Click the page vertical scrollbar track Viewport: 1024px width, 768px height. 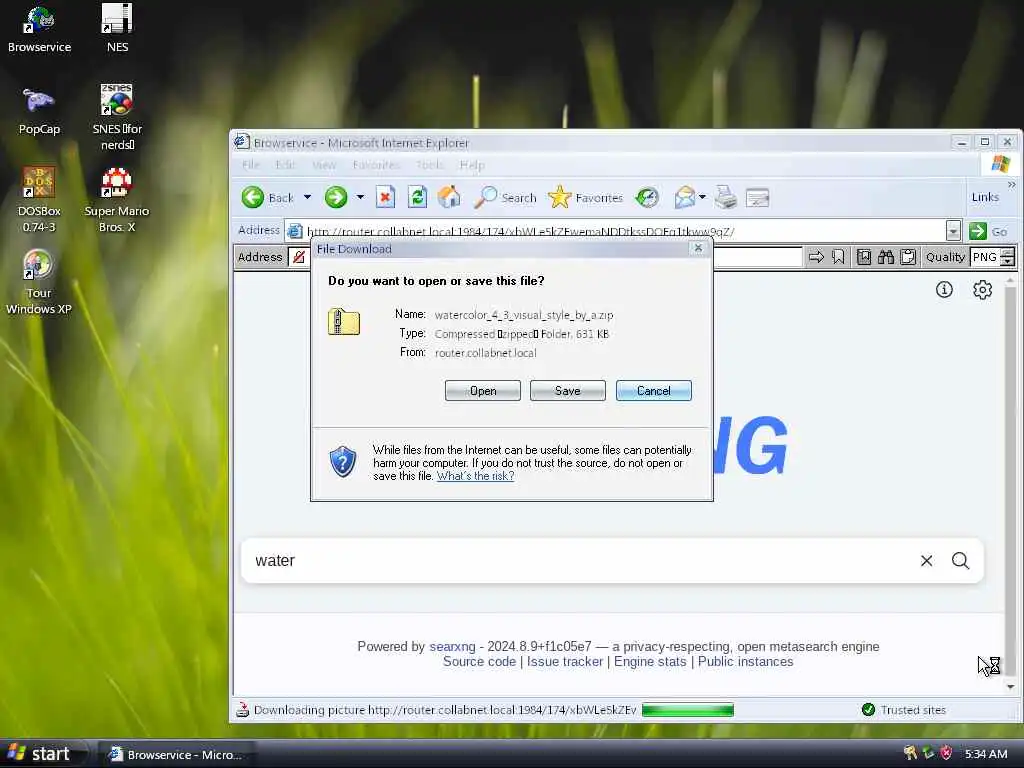click(1010, 483)
